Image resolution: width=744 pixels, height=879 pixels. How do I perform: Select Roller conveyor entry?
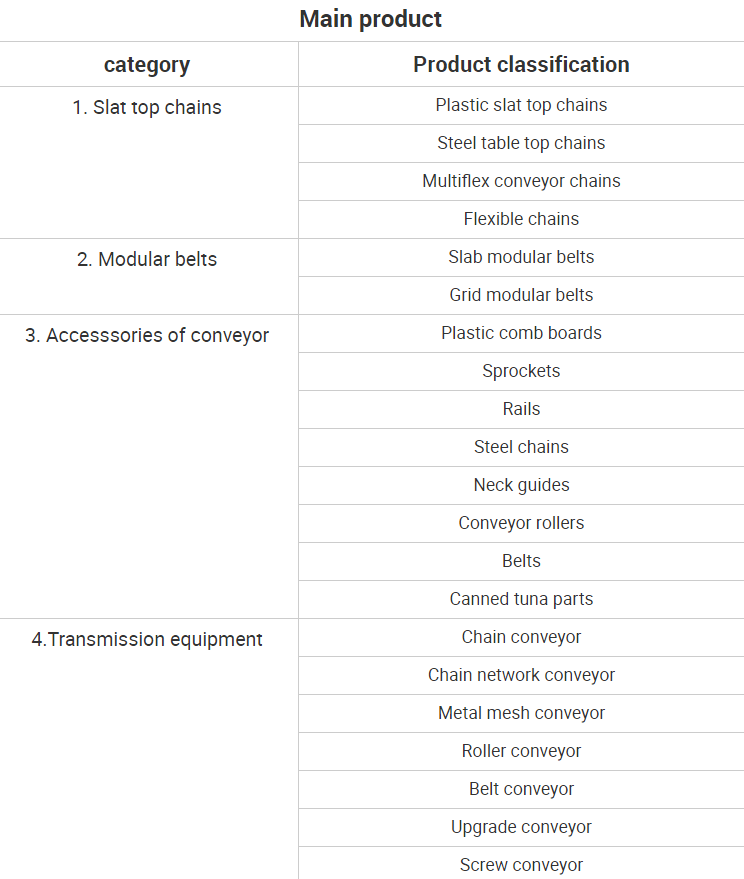(x=521, y=751)
